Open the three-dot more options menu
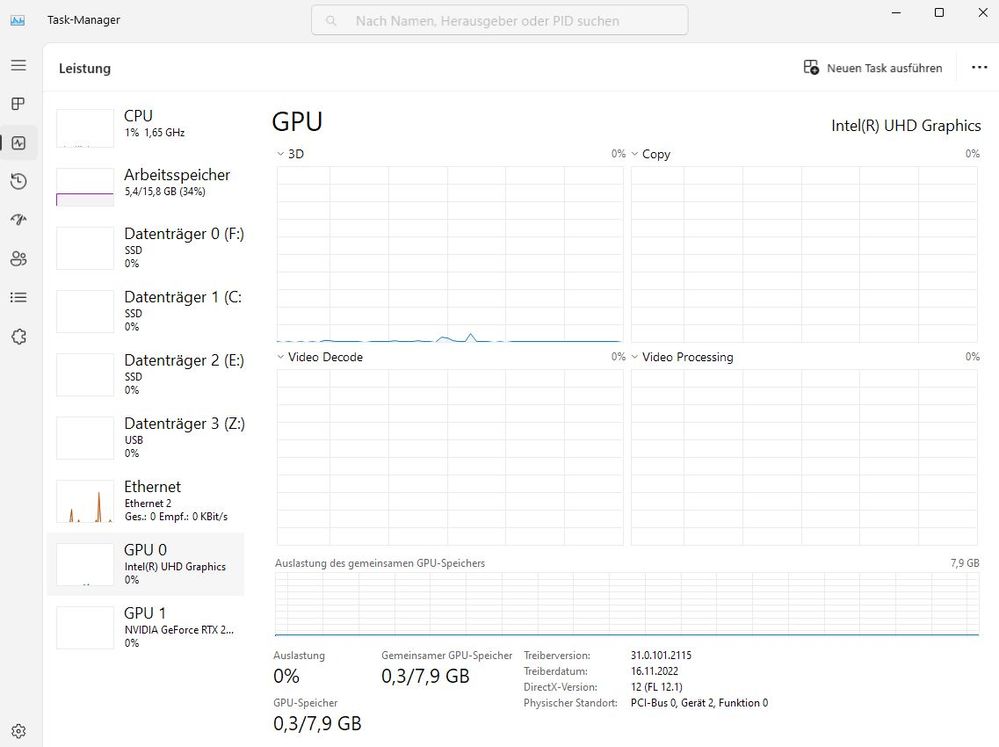The image size is (999, 747). pyautogui.click(x=979, y=68)
